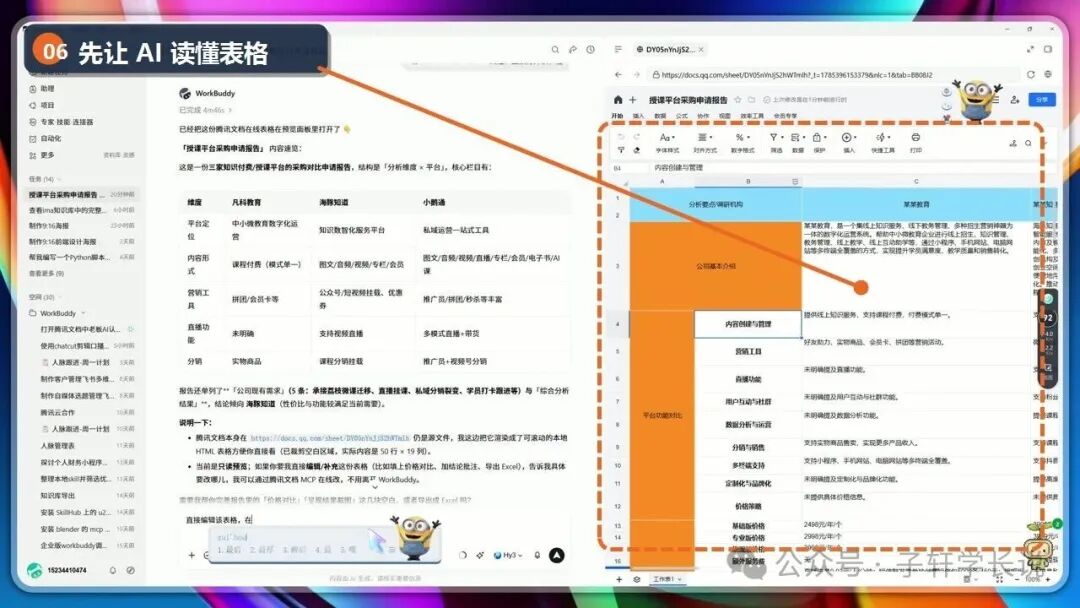Open the 插入 toolbar dropdown
1080x608 pixels.
849,142
